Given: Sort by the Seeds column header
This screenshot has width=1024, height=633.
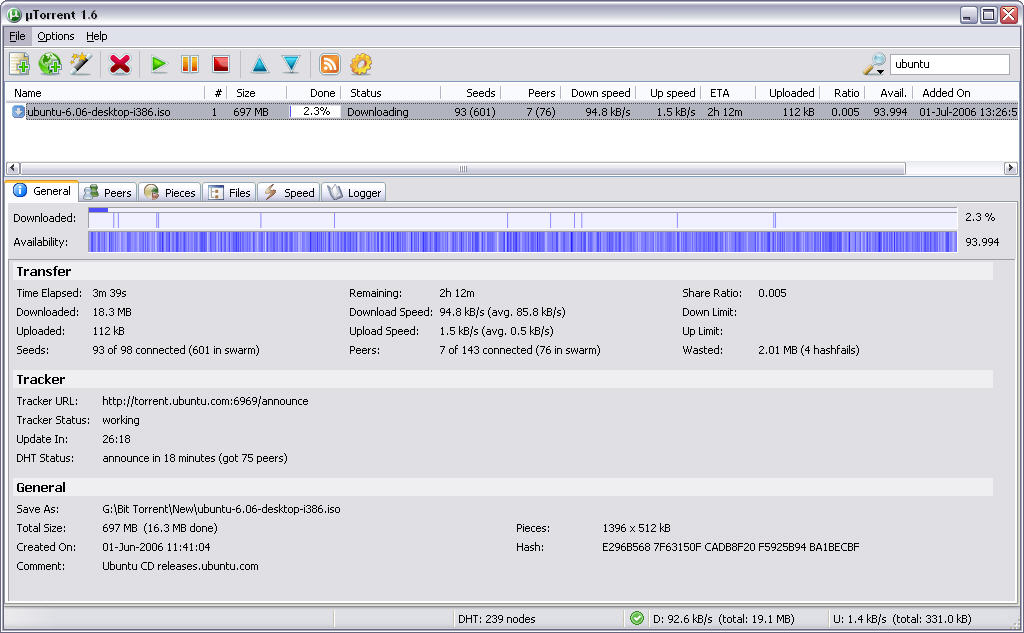Looking at the screenshot, I should (471, 93).
